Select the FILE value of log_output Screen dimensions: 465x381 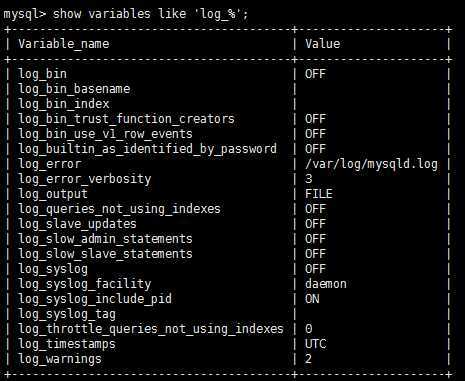tap(319, 194)
